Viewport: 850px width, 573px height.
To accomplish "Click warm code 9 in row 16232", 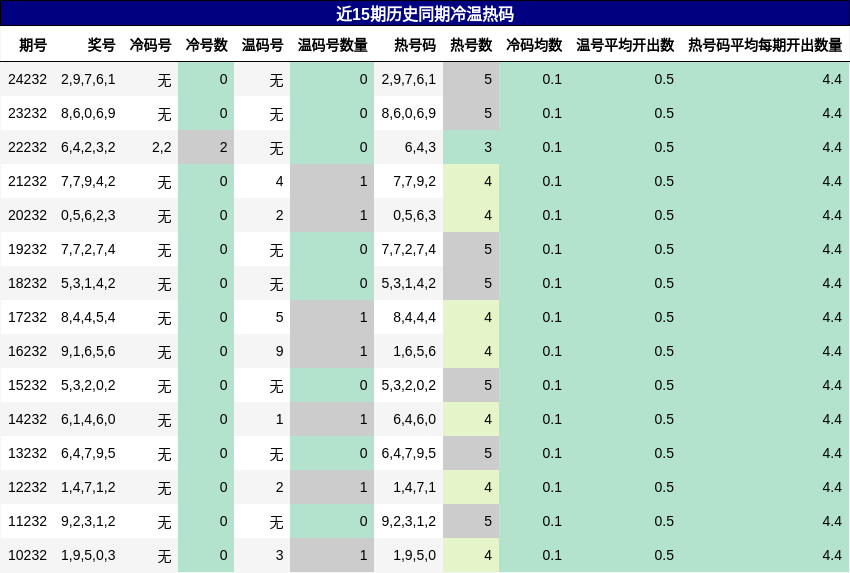I will click(279, 351).
